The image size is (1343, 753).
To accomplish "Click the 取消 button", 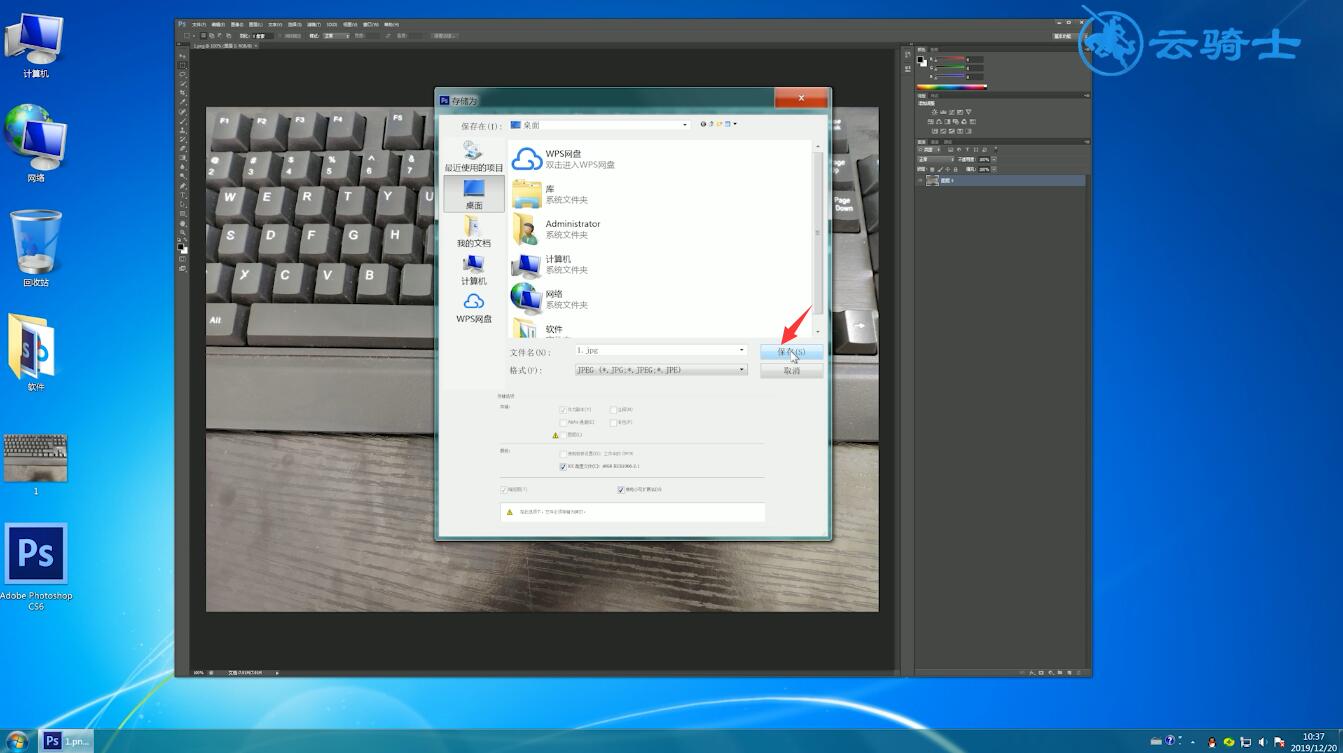I will 791,370.
